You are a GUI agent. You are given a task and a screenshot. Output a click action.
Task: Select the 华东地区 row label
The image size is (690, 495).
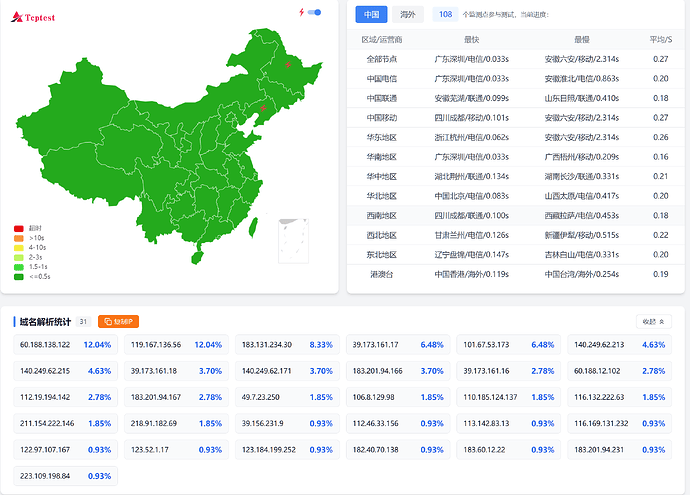(382, 137)
